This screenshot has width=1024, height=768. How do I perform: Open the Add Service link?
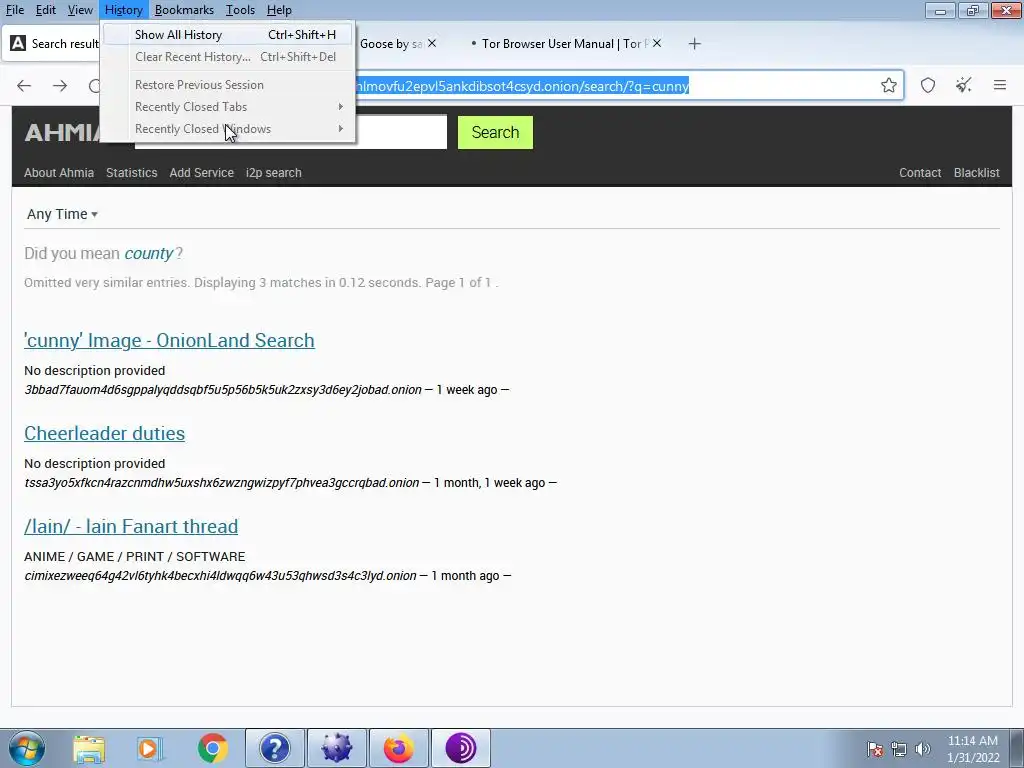click(x=201, y=173)
